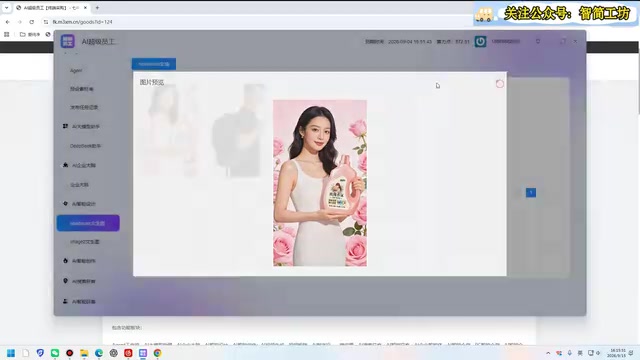The height and width of the screenshot is (360, 640).
Task: Click the AI large-model assistant section icon
Action: pyautogui.click(x=65, y=126)
